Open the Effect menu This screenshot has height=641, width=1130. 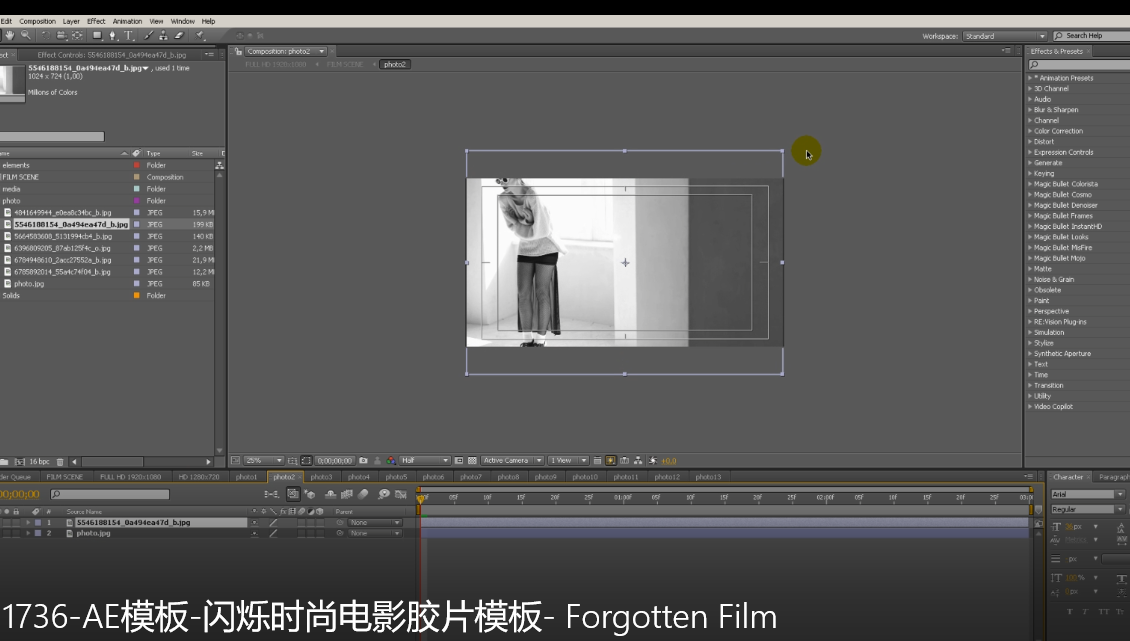pyautogui.click(x=96, y=22)
